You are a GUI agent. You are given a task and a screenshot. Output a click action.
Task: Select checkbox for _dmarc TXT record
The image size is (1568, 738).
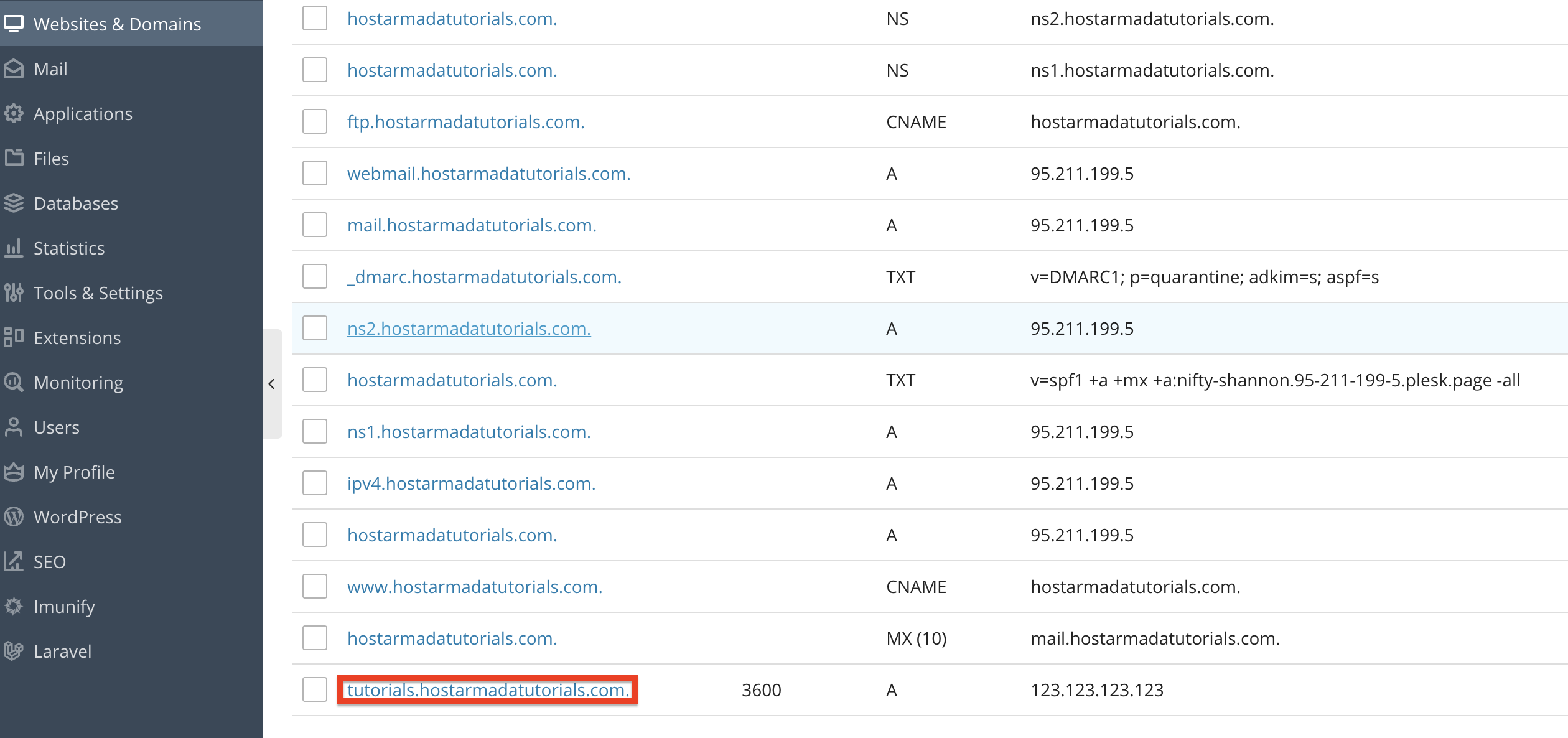(x=315, y=276)
